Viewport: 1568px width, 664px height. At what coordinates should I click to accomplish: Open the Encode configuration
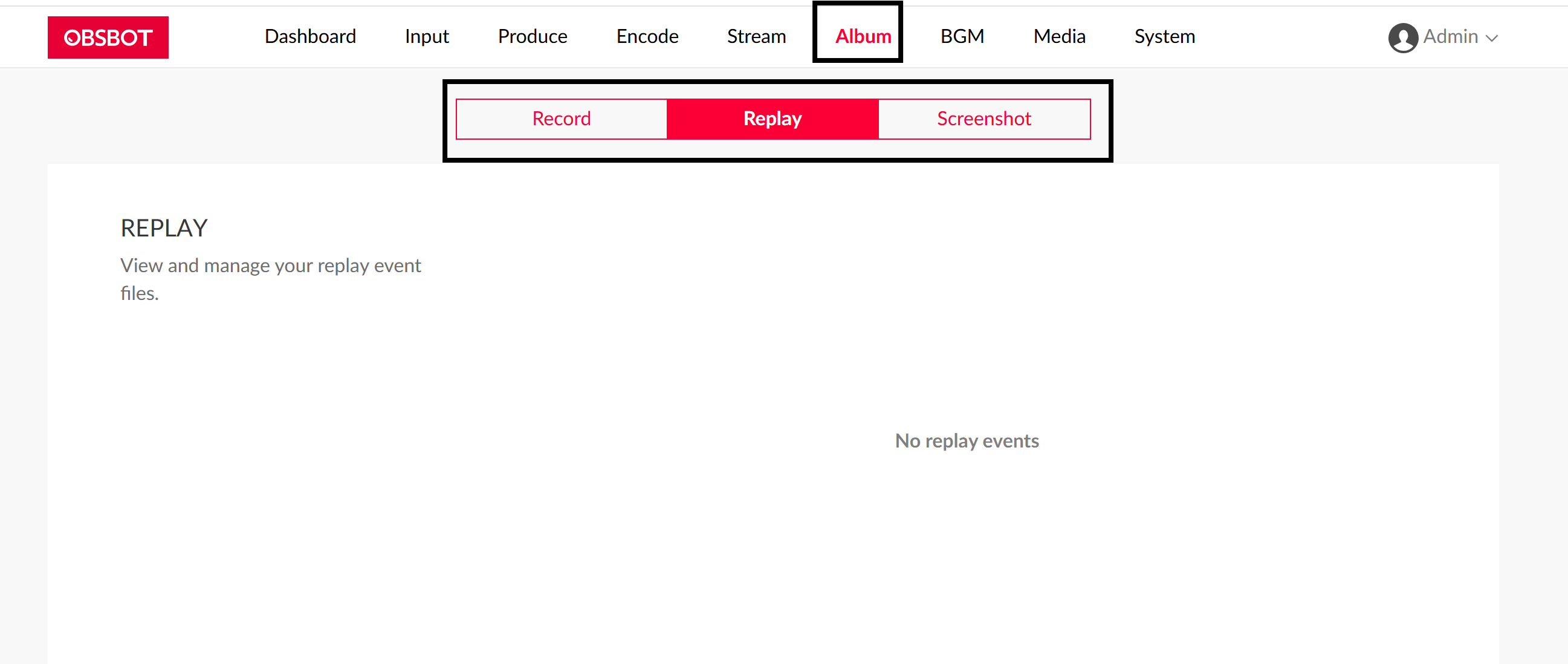[648, 36]
